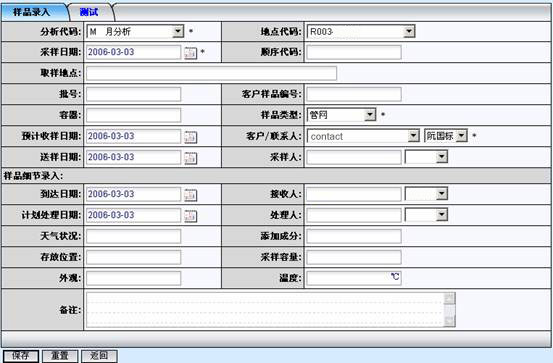Focus the 预计收样日期 date field

point(133,136)
